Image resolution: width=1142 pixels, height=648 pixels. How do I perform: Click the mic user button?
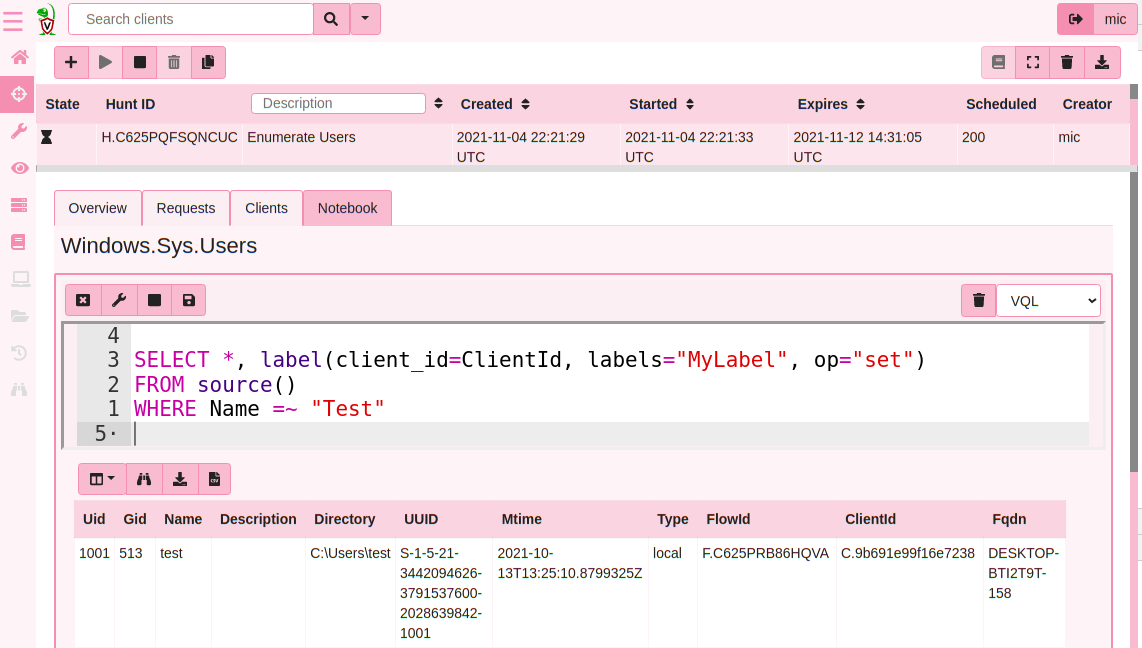point(1115,19)
